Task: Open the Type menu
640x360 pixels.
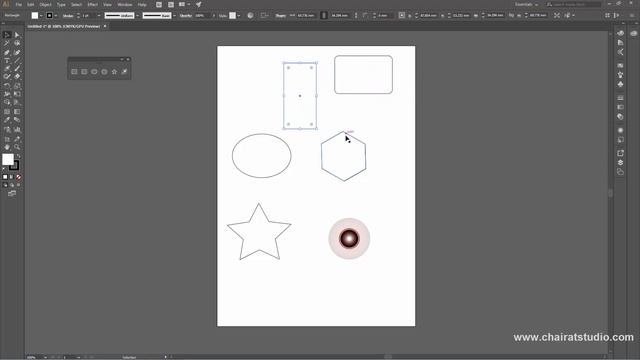Action: (61, 4)
